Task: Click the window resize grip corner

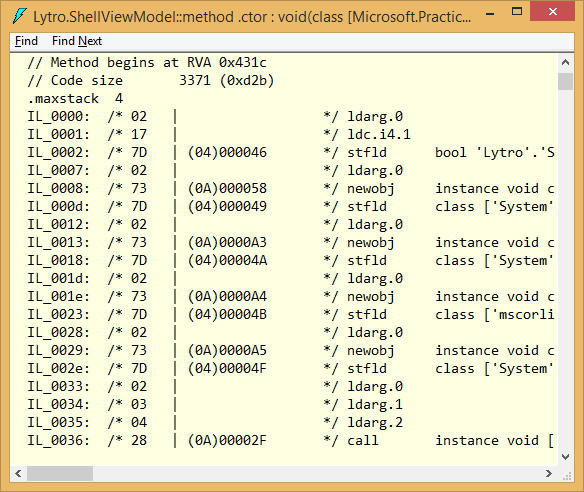Action: click(567, 476)
